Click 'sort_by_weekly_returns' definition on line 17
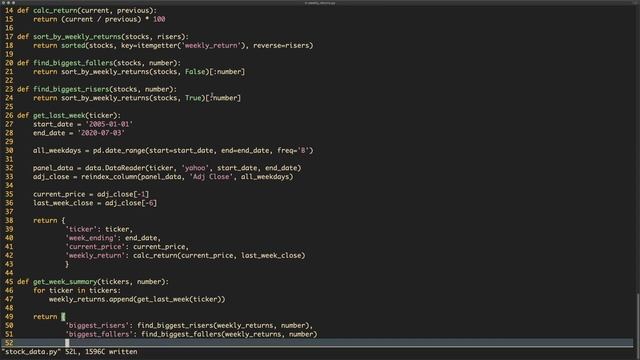The height and width of the screenshot is (360, 640). click(x=77, y=37)
